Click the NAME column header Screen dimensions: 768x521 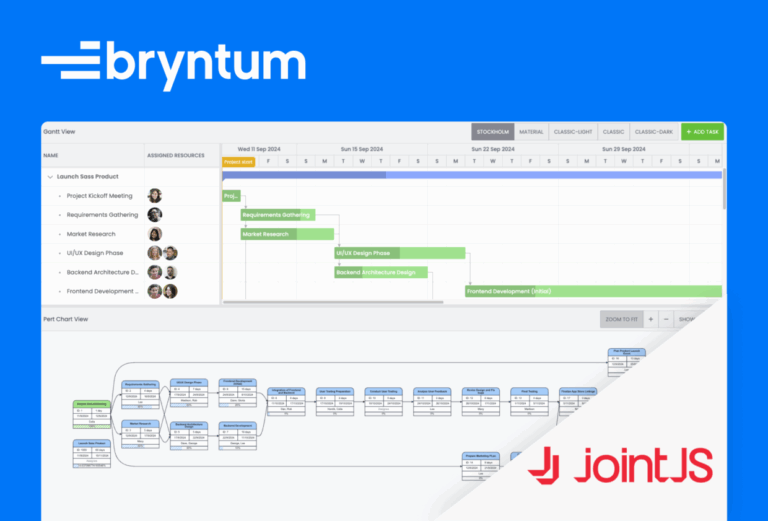tap(93, 155)
